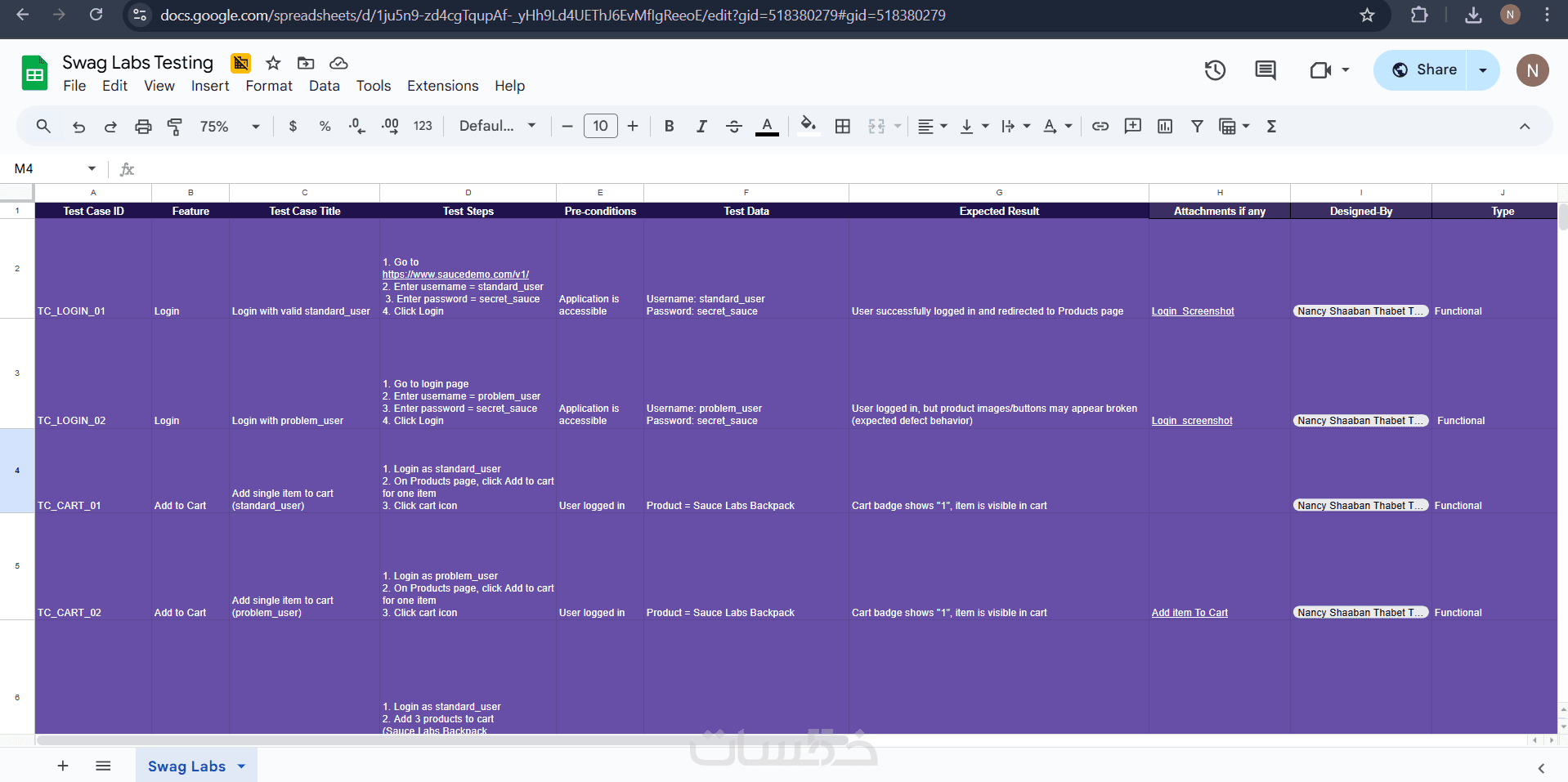
Task: Star the Swag Labs Testing document
Action: 274,63
